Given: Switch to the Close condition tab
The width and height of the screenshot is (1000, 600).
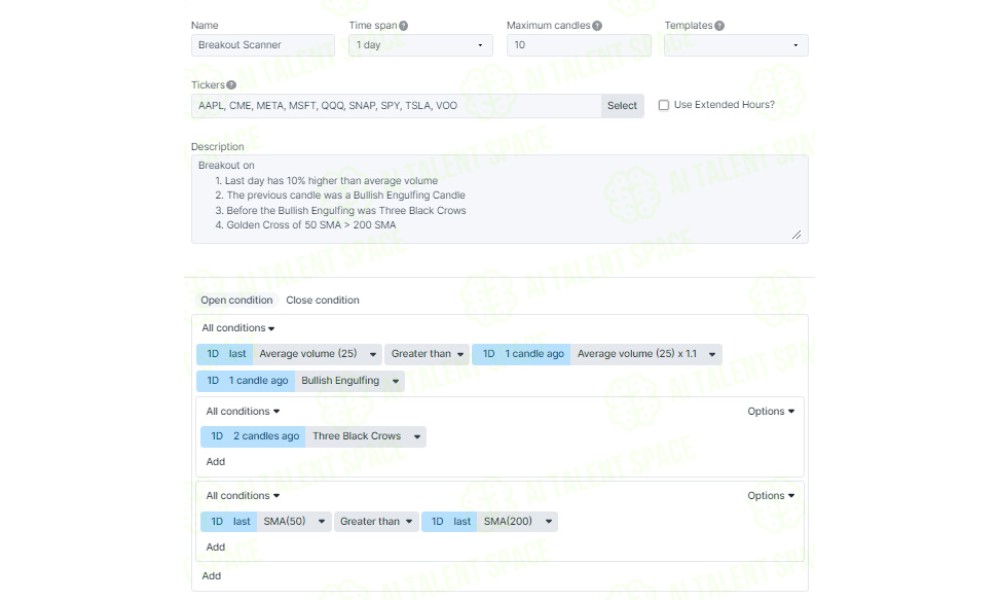Looking at the screenshot, I should pos(322,300).
